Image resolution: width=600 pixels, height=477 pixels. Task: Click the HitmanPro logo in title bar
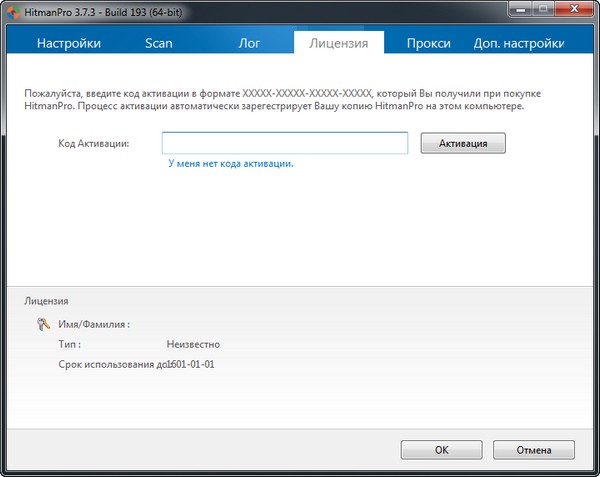(13, 13)
